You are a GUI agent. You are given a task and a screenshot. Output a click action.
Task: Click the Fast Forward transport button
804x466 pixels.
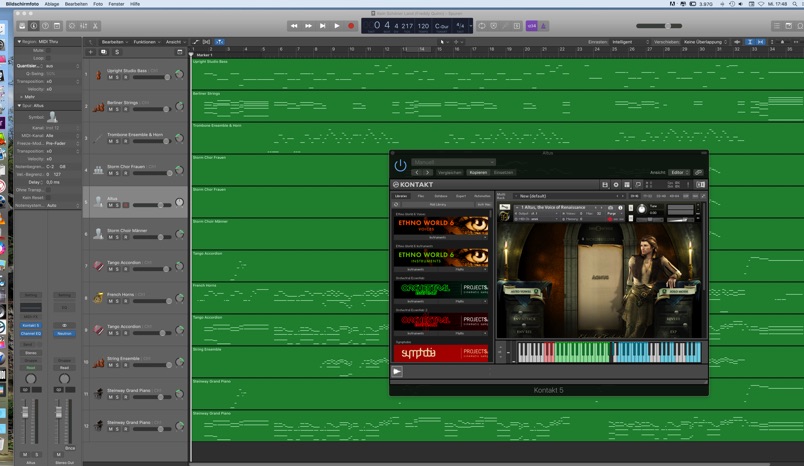308,26
